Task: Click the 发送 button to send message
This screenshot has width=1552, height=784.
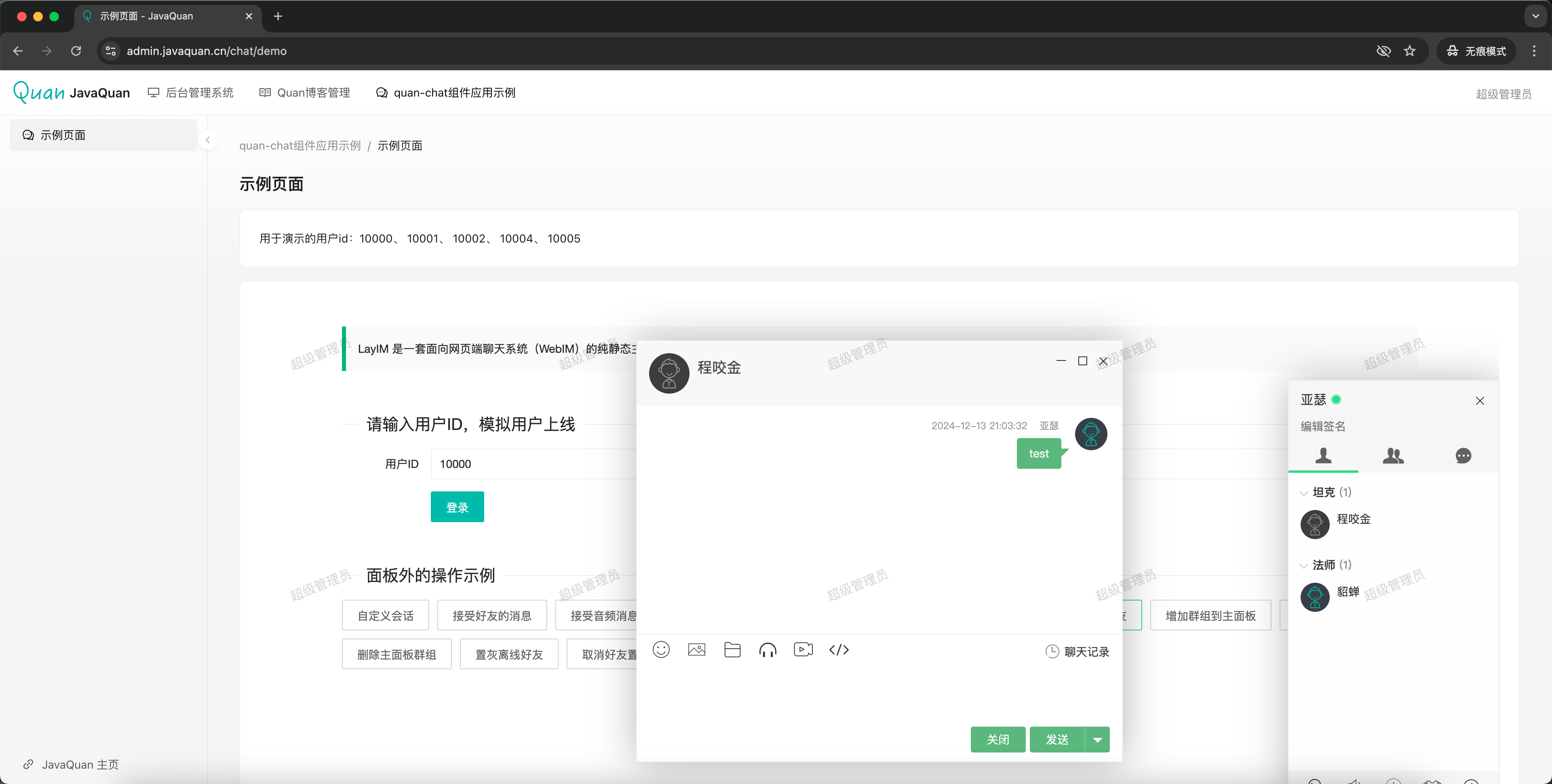Action: [x=1057, y=740]
